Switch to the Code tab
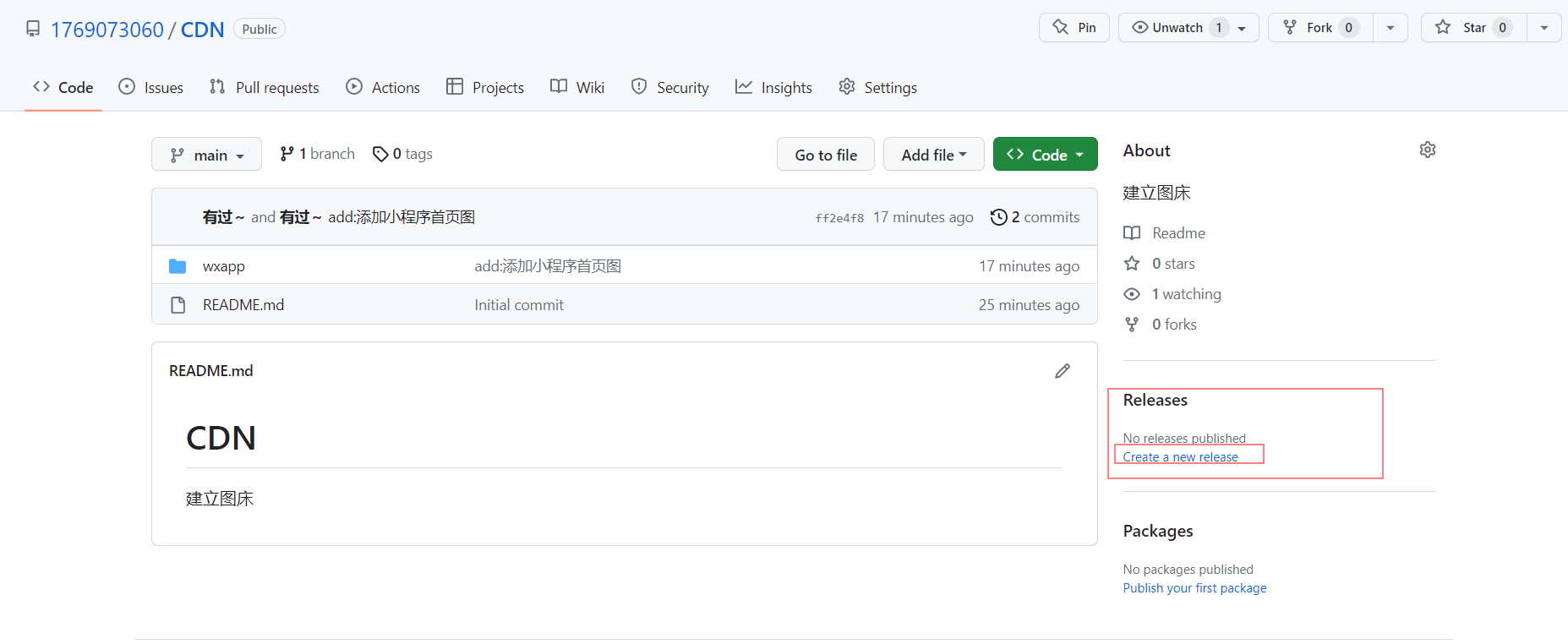This screenshot has height=644, width=1568. click(63, 87)
